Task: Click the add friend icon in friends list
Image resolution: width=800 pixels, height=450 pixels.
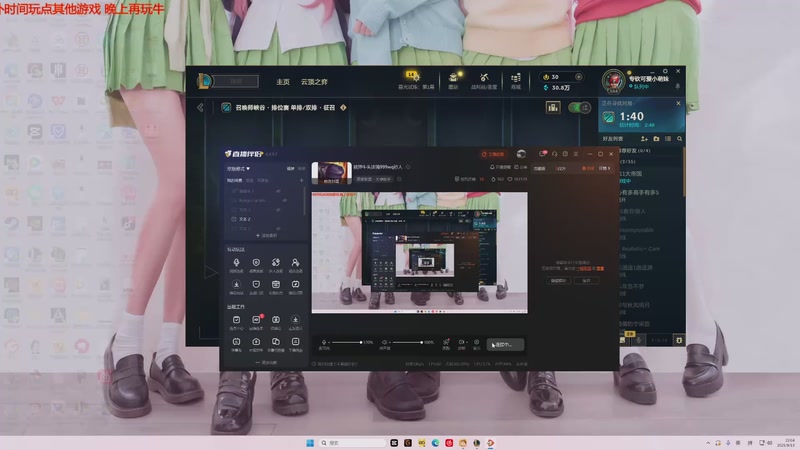Action: (x=644, y=139)
